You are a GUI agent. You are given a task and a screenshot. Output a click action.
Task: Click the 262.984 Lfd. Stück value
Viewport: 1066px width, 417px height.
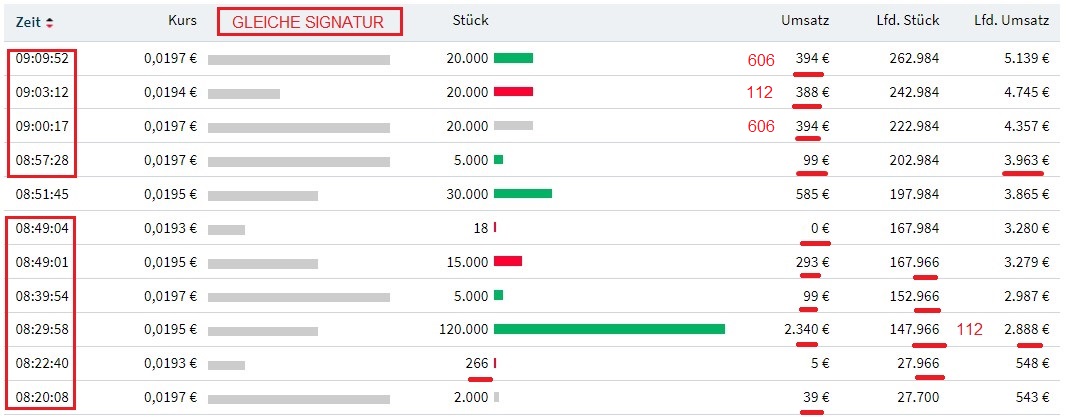coord(912,58)
